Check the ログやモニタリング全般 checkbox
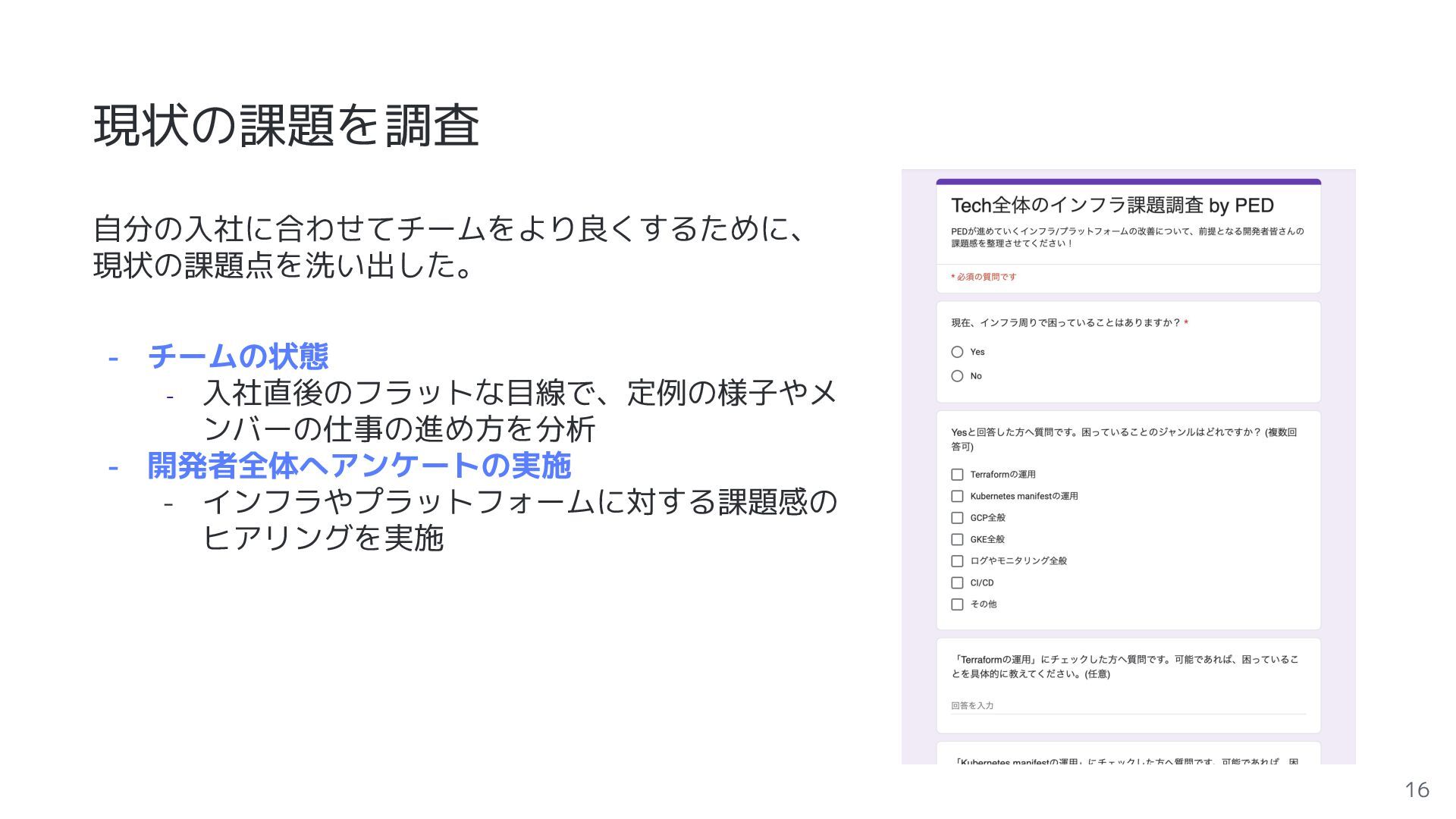1456x819 pixels. [957, 561]
